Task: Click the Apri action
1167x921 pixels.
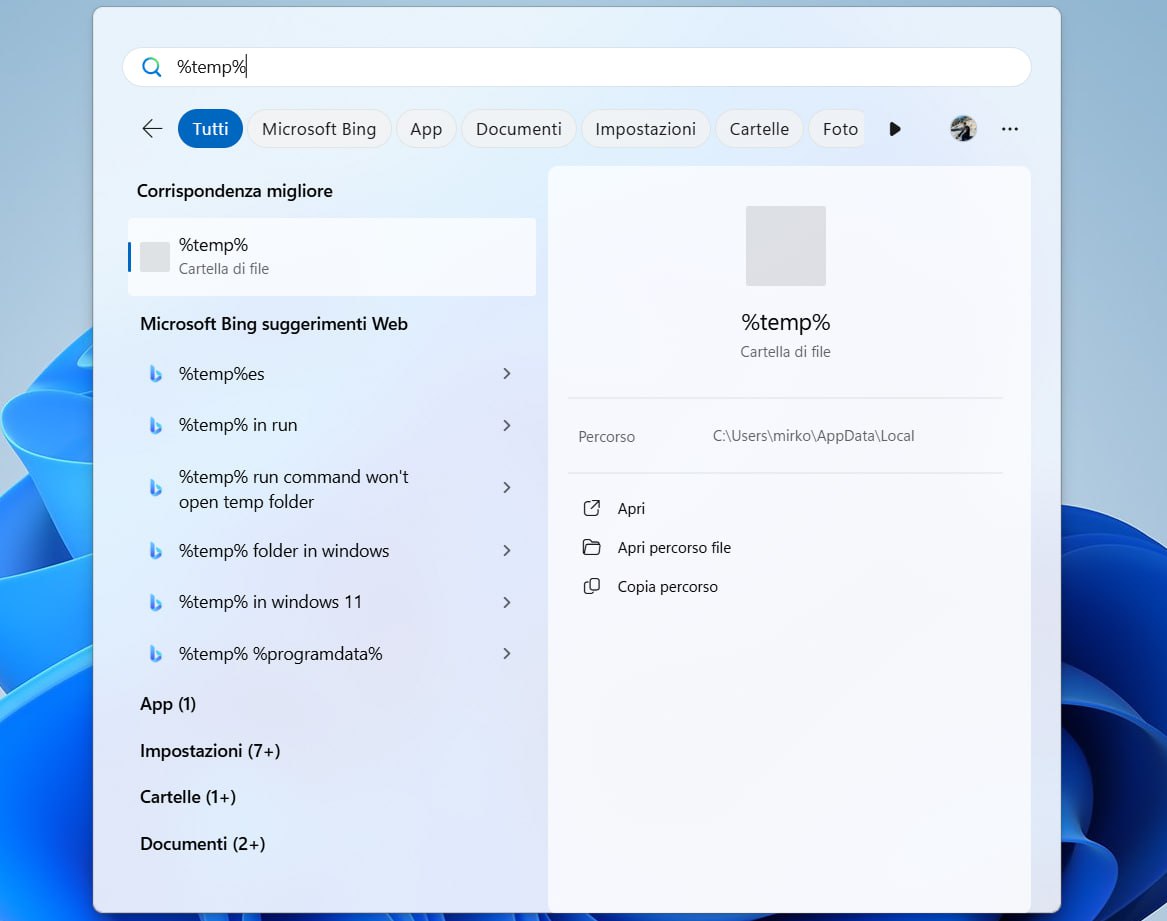Action: coord(631,509)
